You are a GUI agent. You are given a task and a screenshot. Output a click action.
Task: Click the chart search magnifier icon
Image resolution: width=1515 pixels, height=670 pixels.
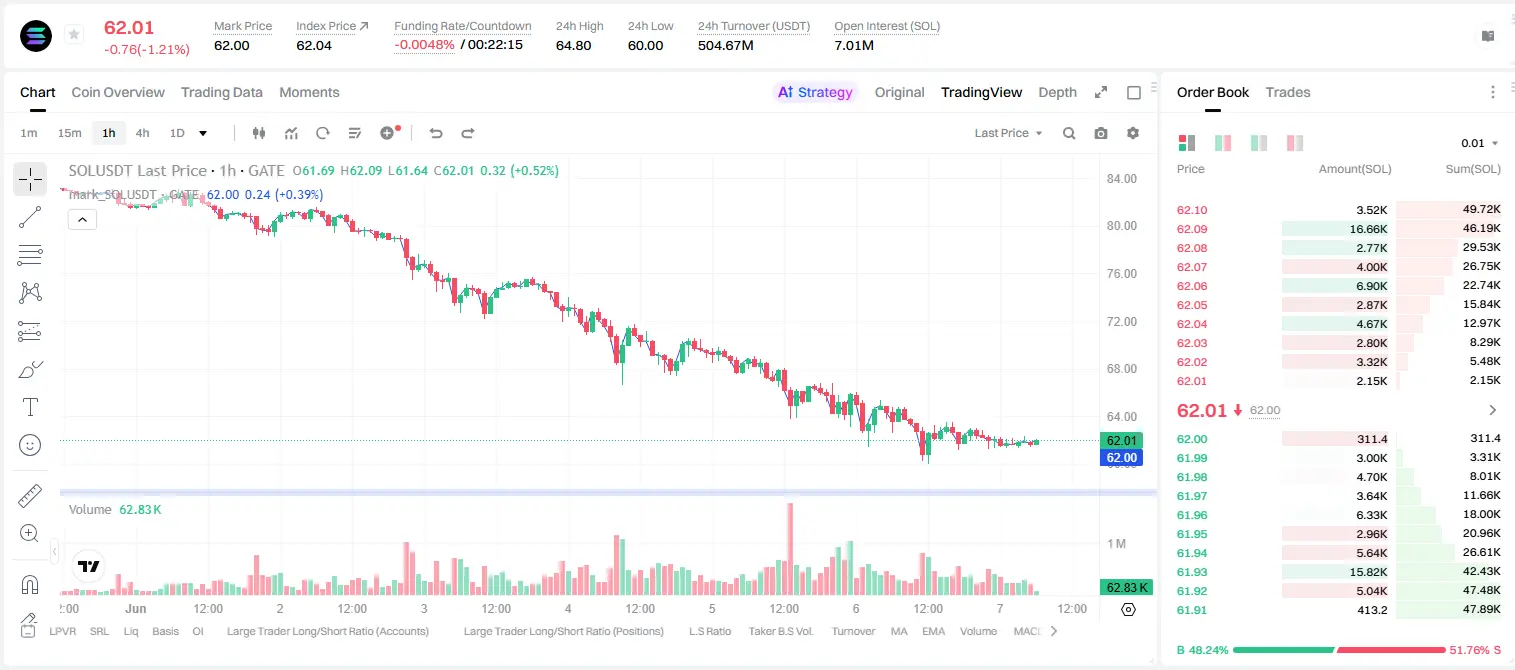pyautogui.click(x=1069, y=133)
